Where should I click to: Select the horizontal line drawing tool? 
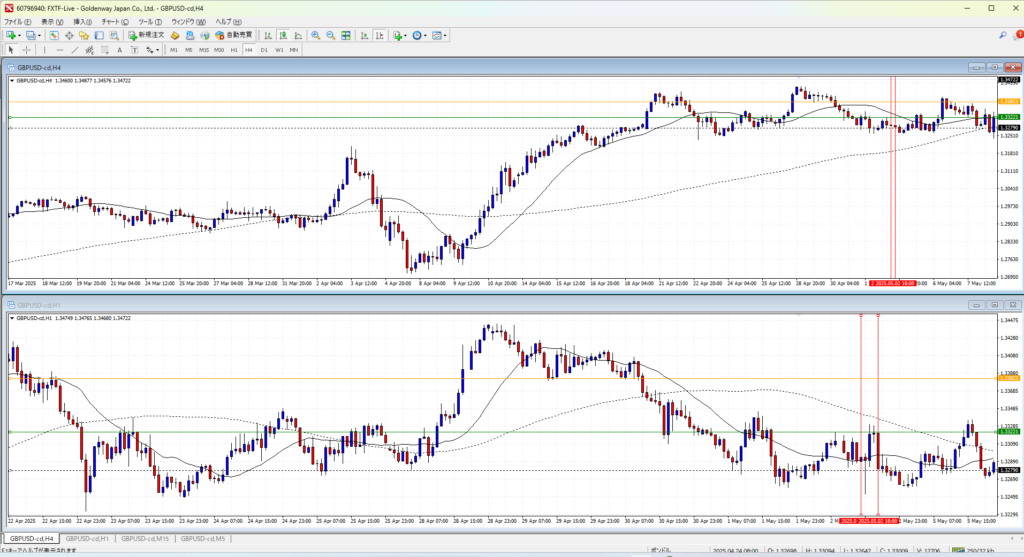click(60, 49)
